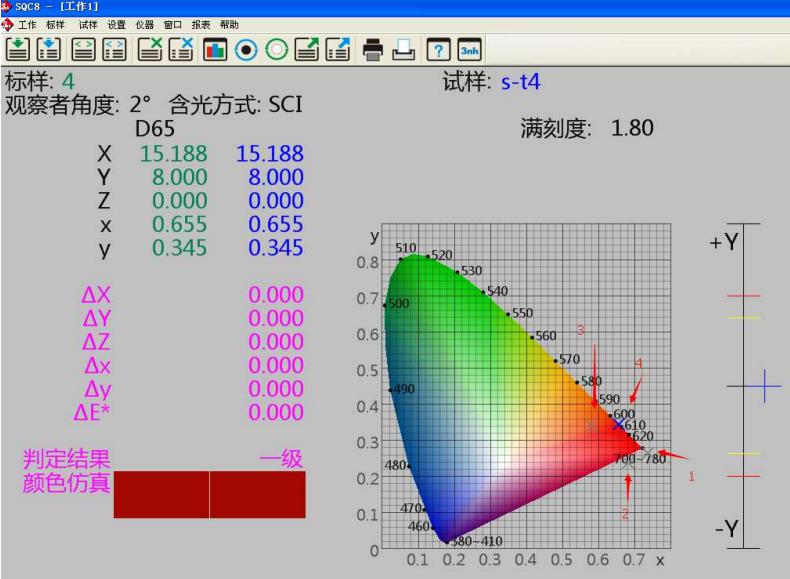Open the 报表 menu
Screen dimensions: 790x579
tap(201, 25)
